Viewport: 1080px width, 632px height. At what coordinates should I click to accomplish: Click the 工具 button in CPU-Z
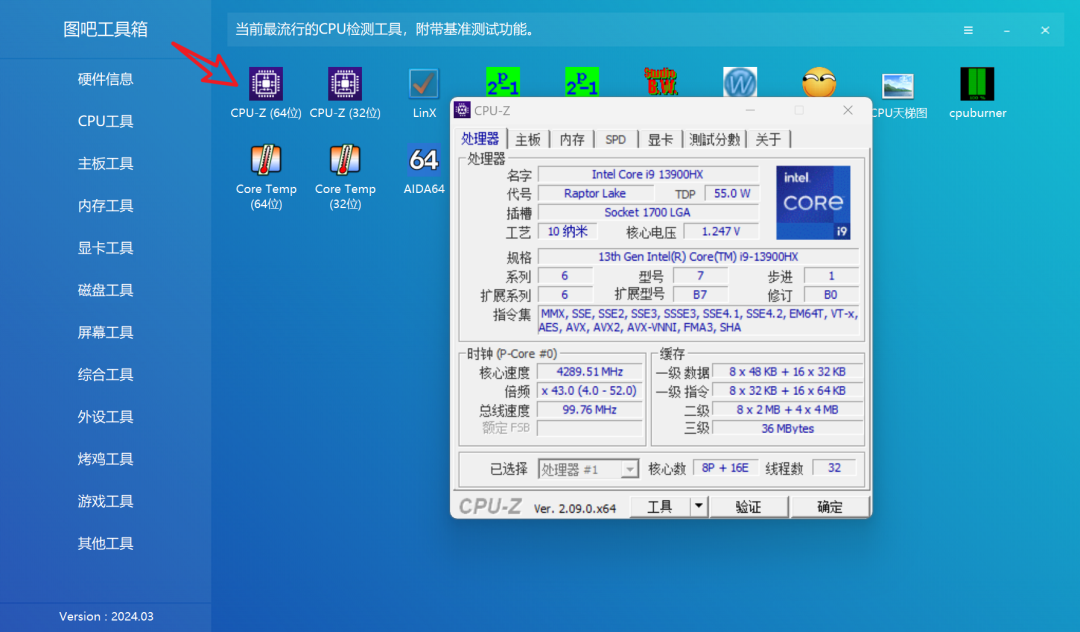point(660,507)
